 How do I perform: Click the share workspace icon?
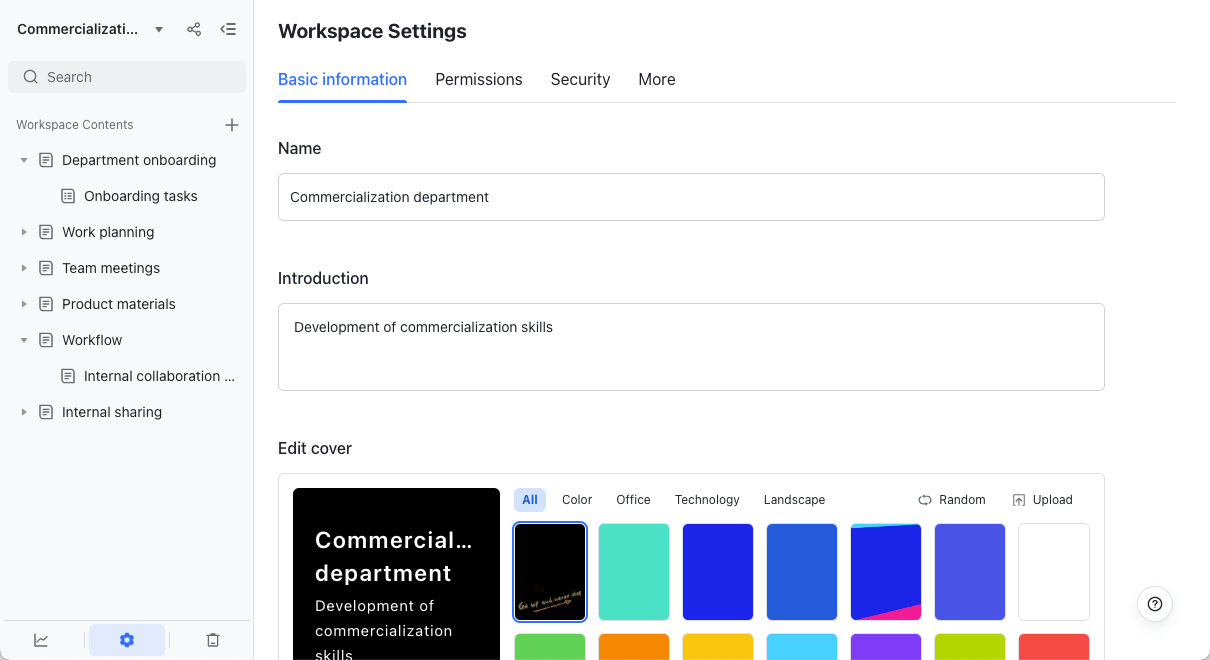pyautogui.click(x=194, y=29)
